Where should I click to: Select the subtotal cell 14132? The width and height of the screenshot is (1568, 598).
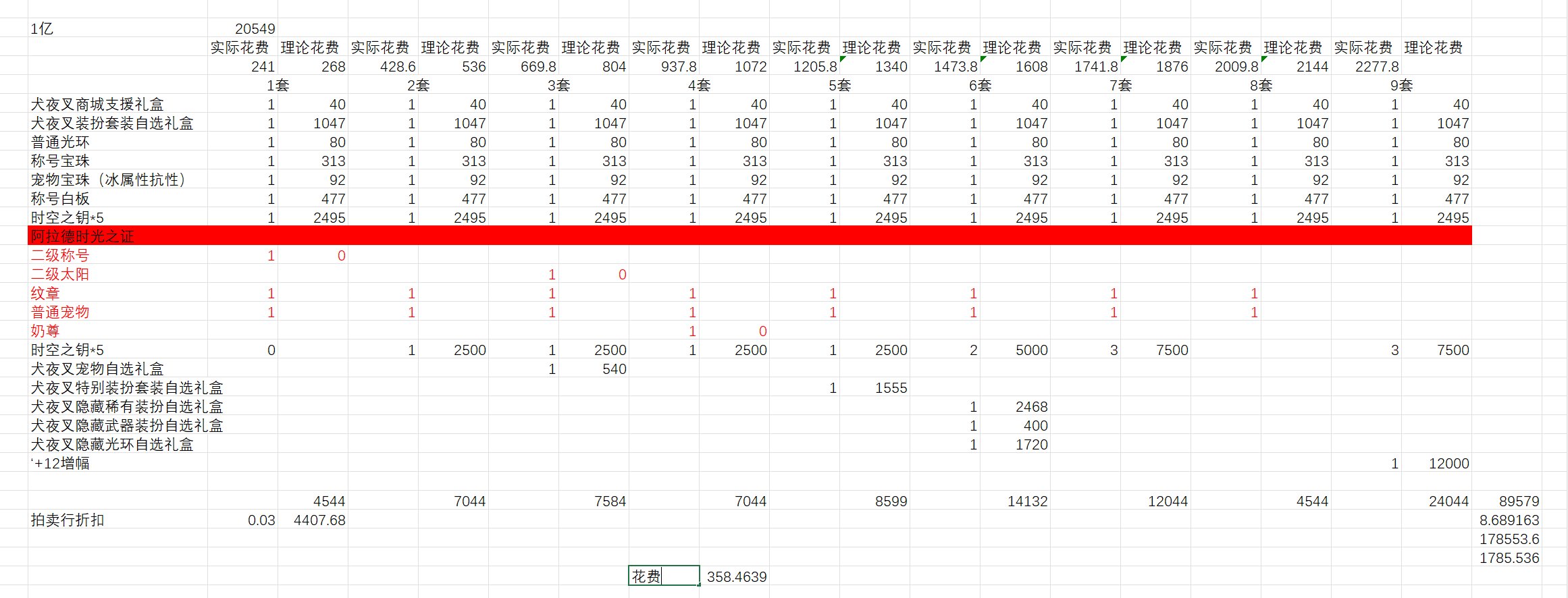[x=1016, y=501]
